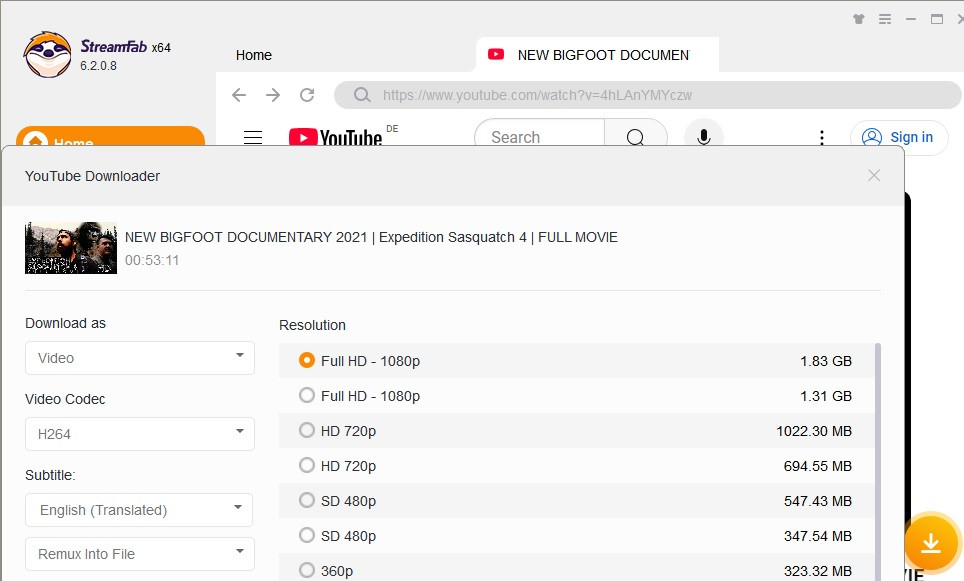The width and height of the screenshot is (964, 581).
Task: Reload the page with refresh icon
Action: 307,95
